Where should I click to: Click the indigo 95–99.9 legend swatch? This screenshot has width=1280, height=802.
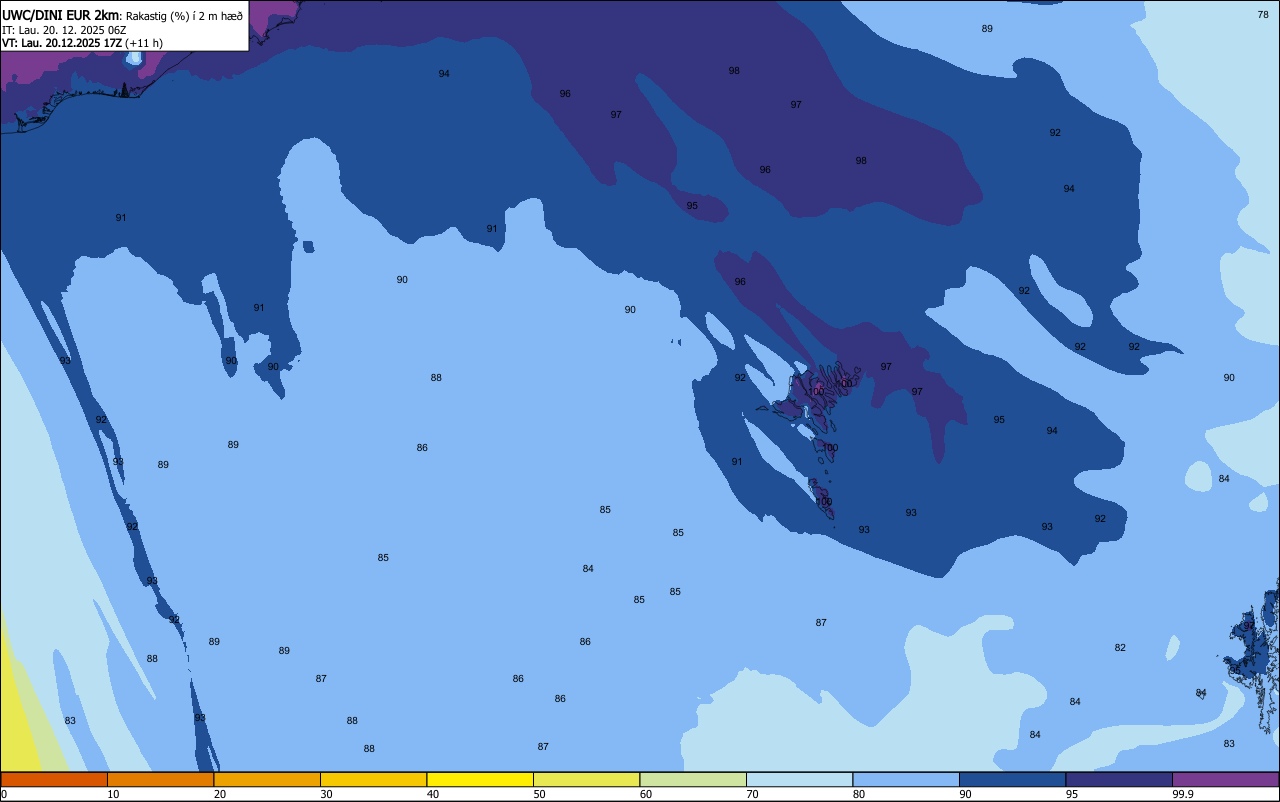click(x=1119, y=779)
